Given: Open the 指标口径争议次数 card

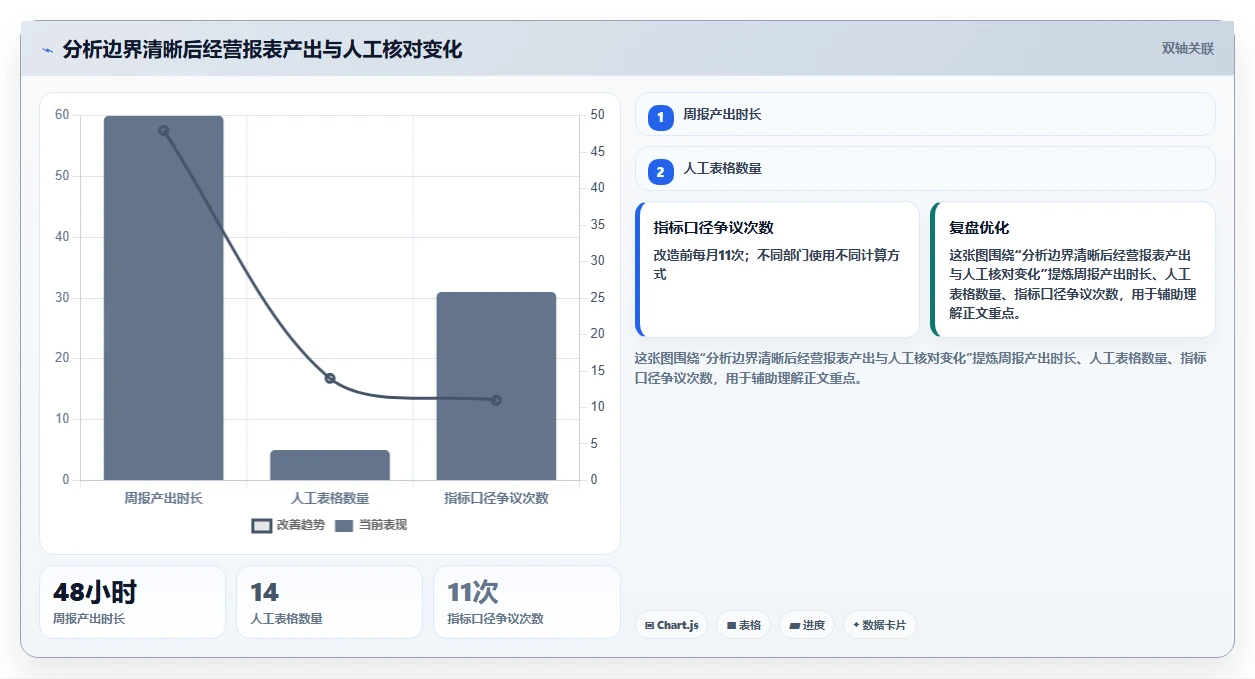Looking at the screenshot, I should (x=777, y=270).
